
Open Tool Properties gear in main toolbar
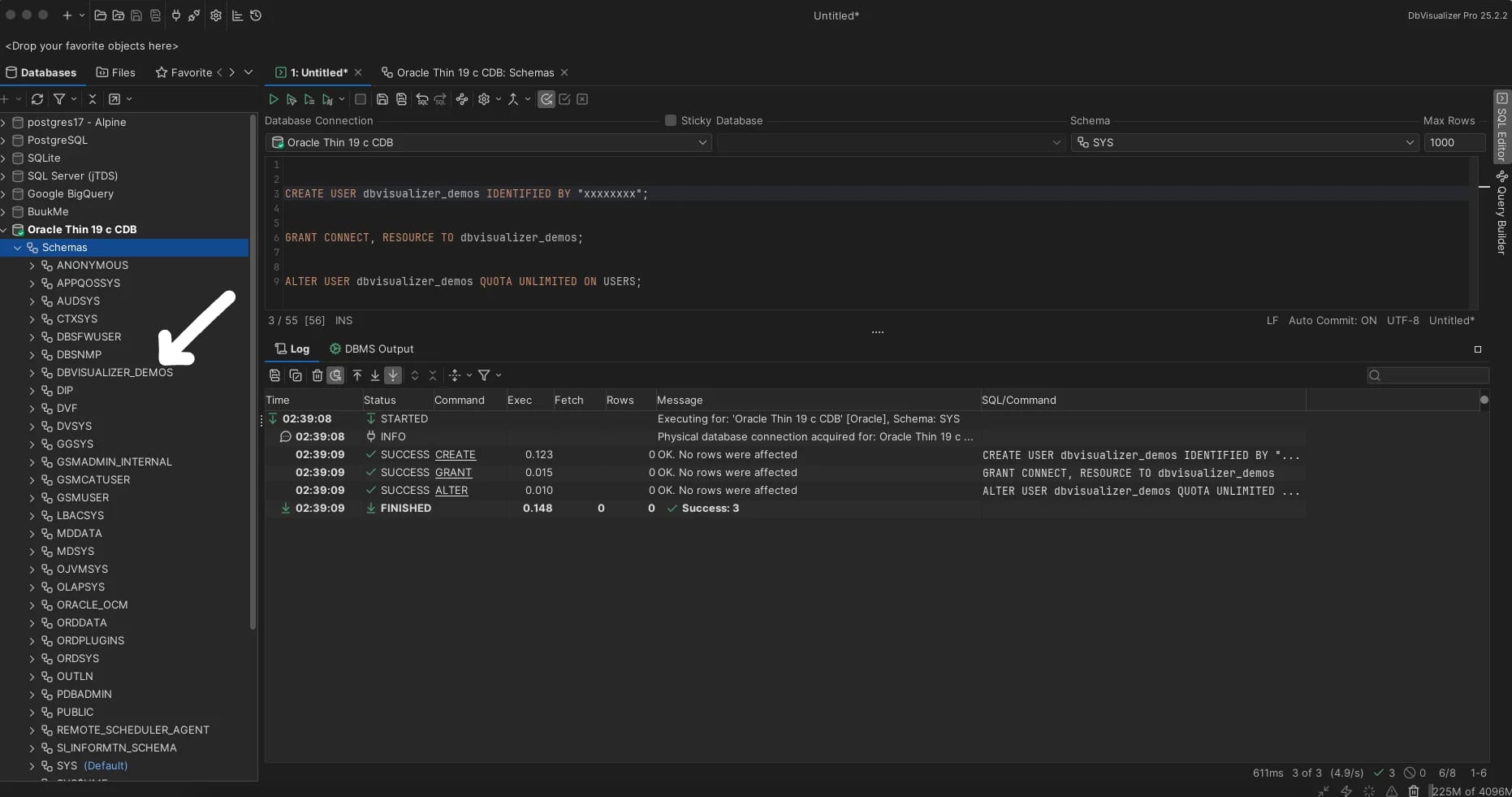[216, 15]
